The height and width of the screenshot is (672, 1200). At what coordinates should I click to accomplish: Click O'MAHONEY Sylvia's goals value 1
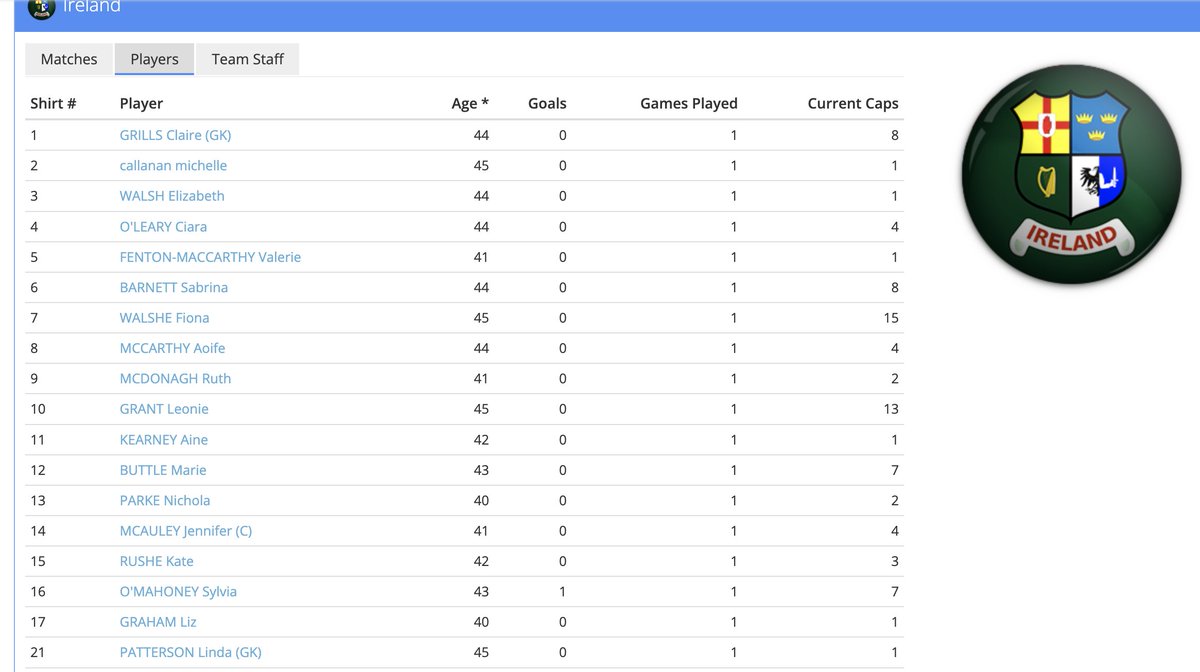pyautogui.click(x=563, y=591)
